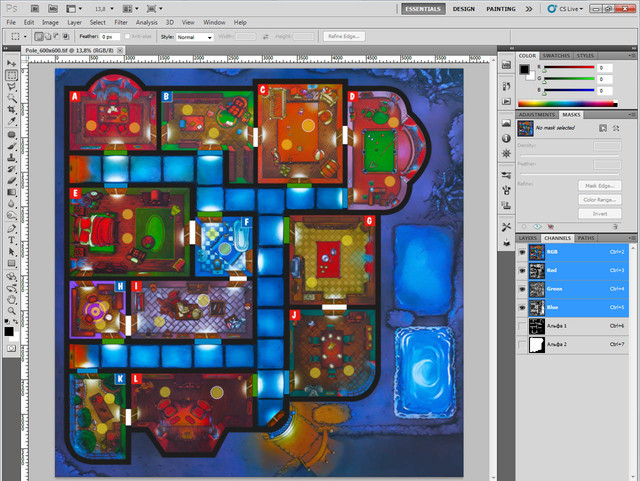Select the Pen tool

coord(11,229)
